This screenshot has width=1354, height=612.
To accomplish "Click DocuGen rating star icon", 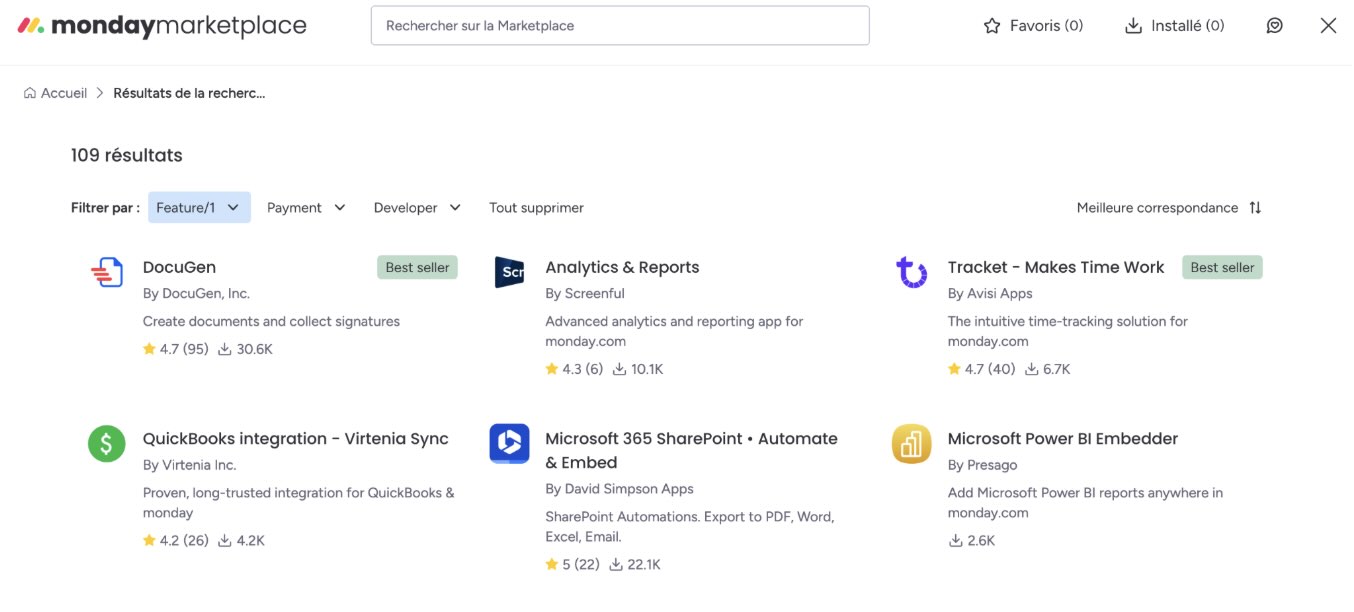I will 149,349.
